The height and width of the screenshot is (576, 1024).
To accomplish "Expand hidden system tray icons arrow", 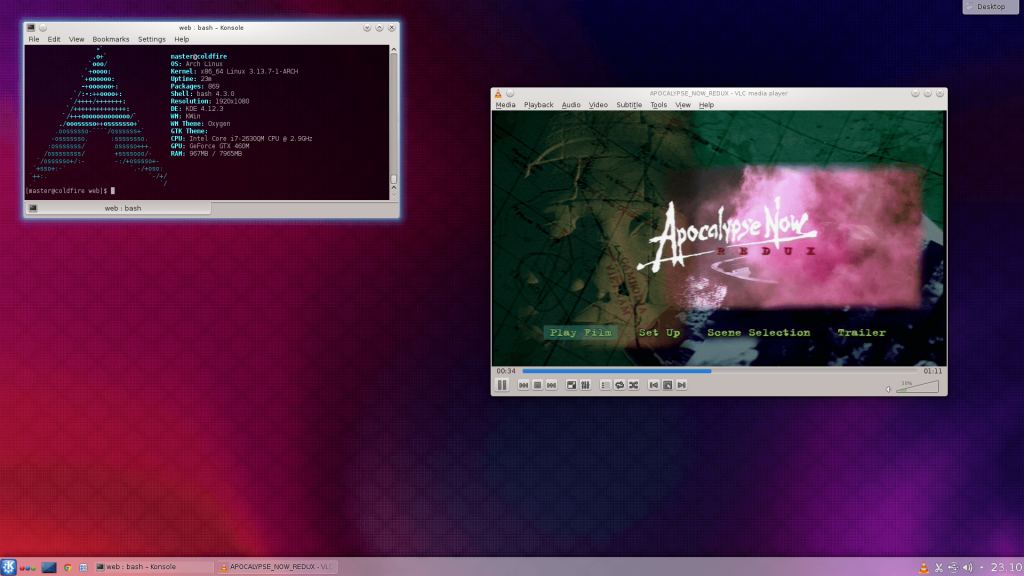I will [982, 568].
